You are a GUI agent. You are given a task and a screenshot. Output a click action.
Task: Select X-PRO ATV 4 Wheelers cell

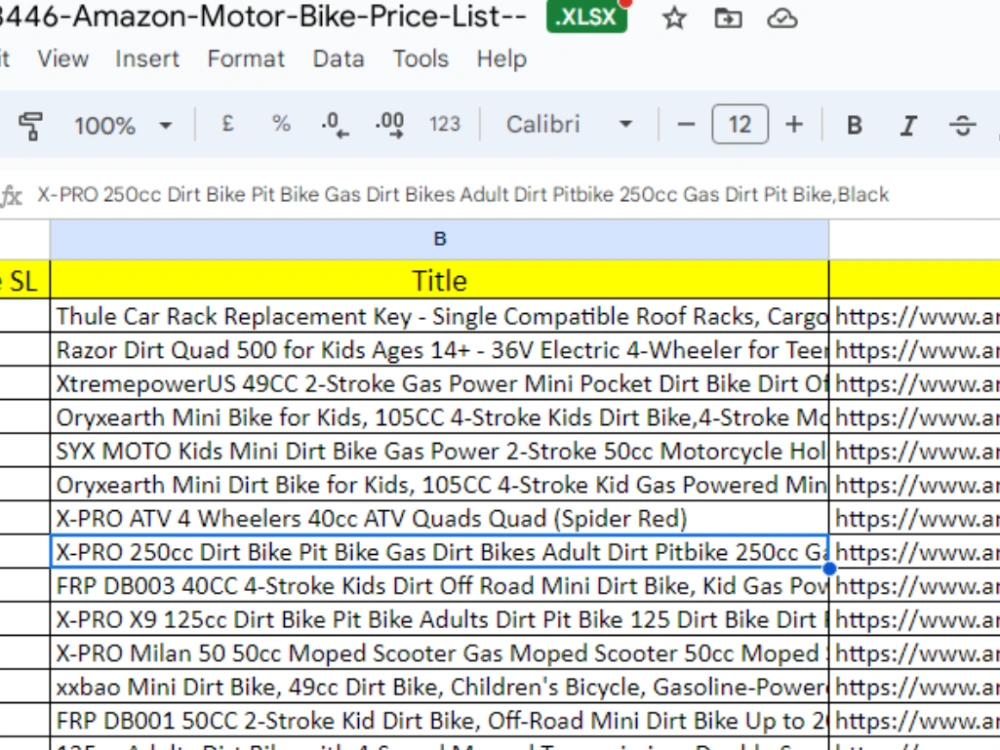(x=439, y=519)
